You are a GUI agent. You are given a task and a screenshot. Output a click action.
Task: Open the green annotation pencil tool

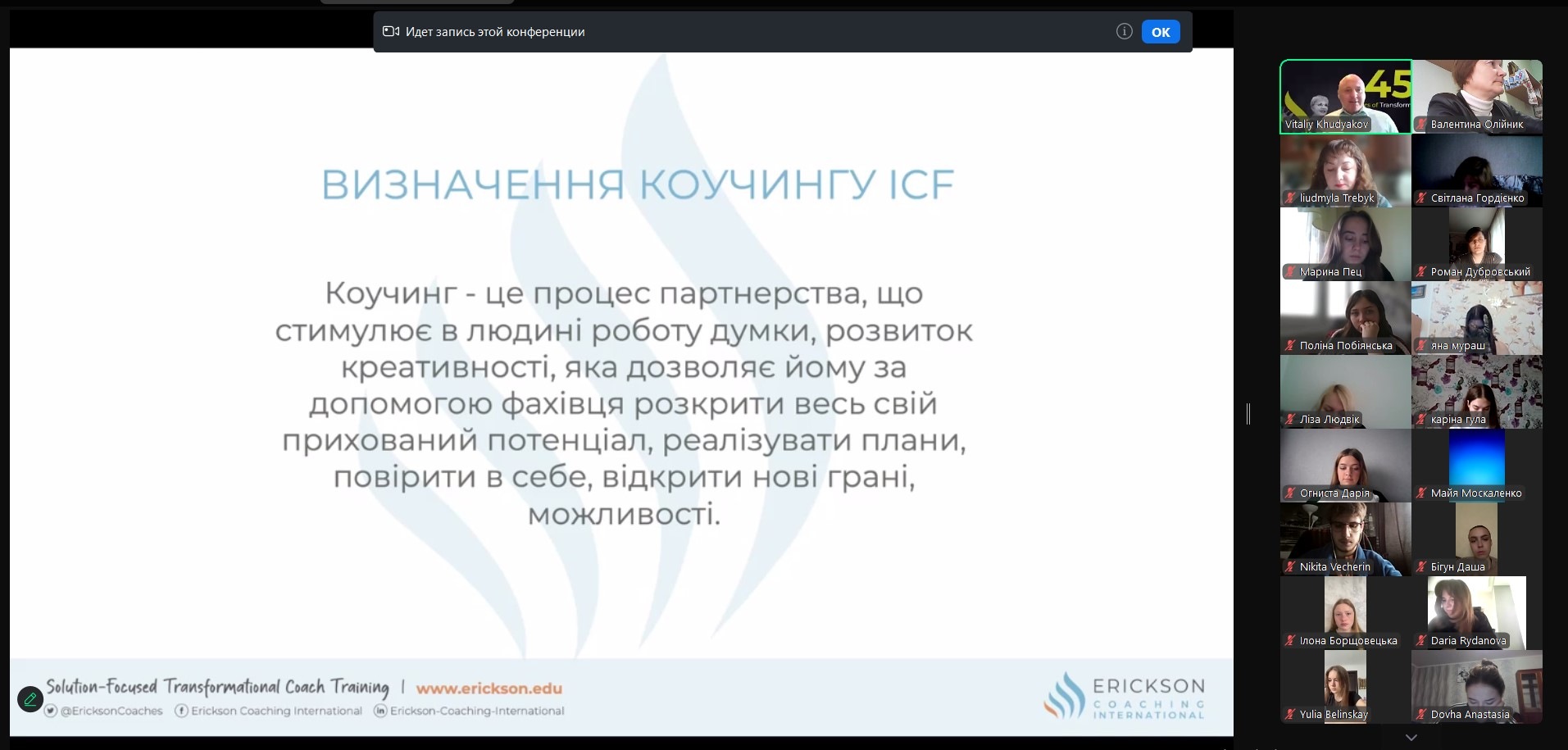tap(30, 699)
